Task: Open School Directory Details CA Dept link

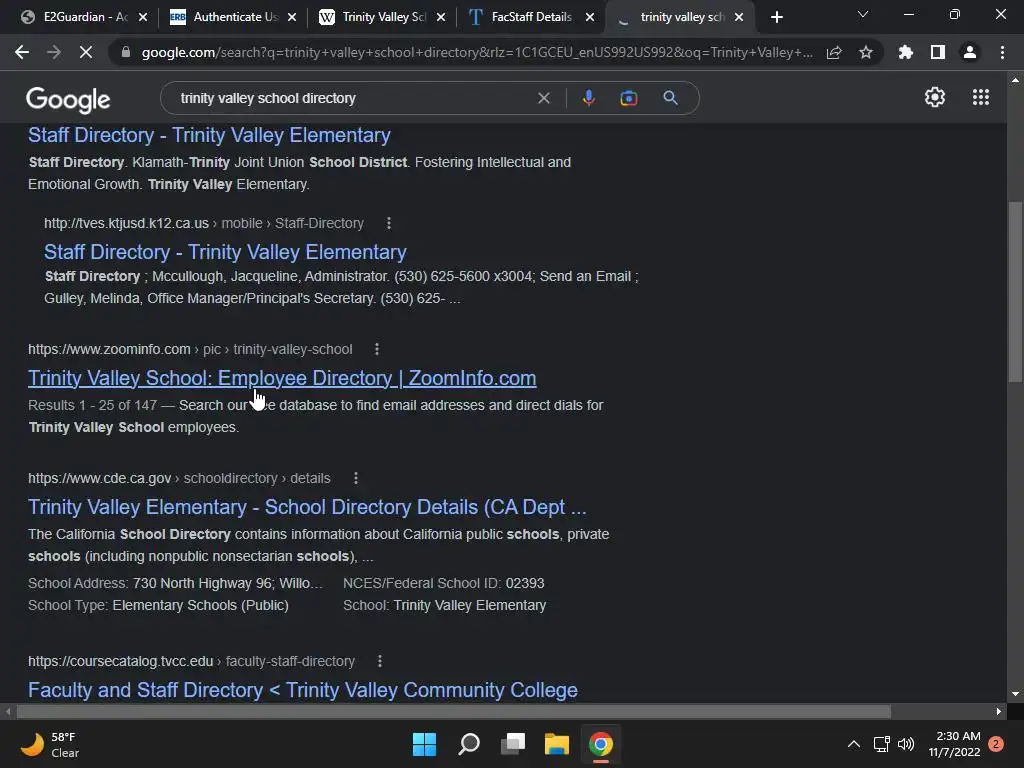Action: pyautogui.click(x=307, y=507)
